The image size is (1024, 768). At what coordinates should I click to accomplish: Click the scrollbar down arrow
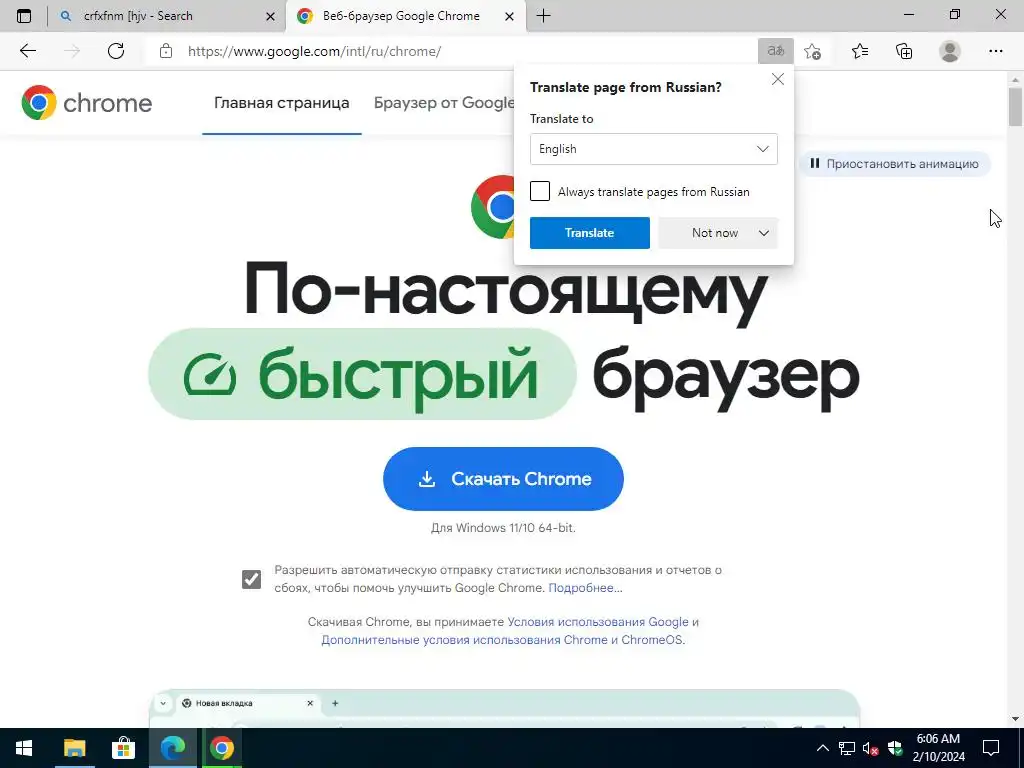click(1015, 718)
